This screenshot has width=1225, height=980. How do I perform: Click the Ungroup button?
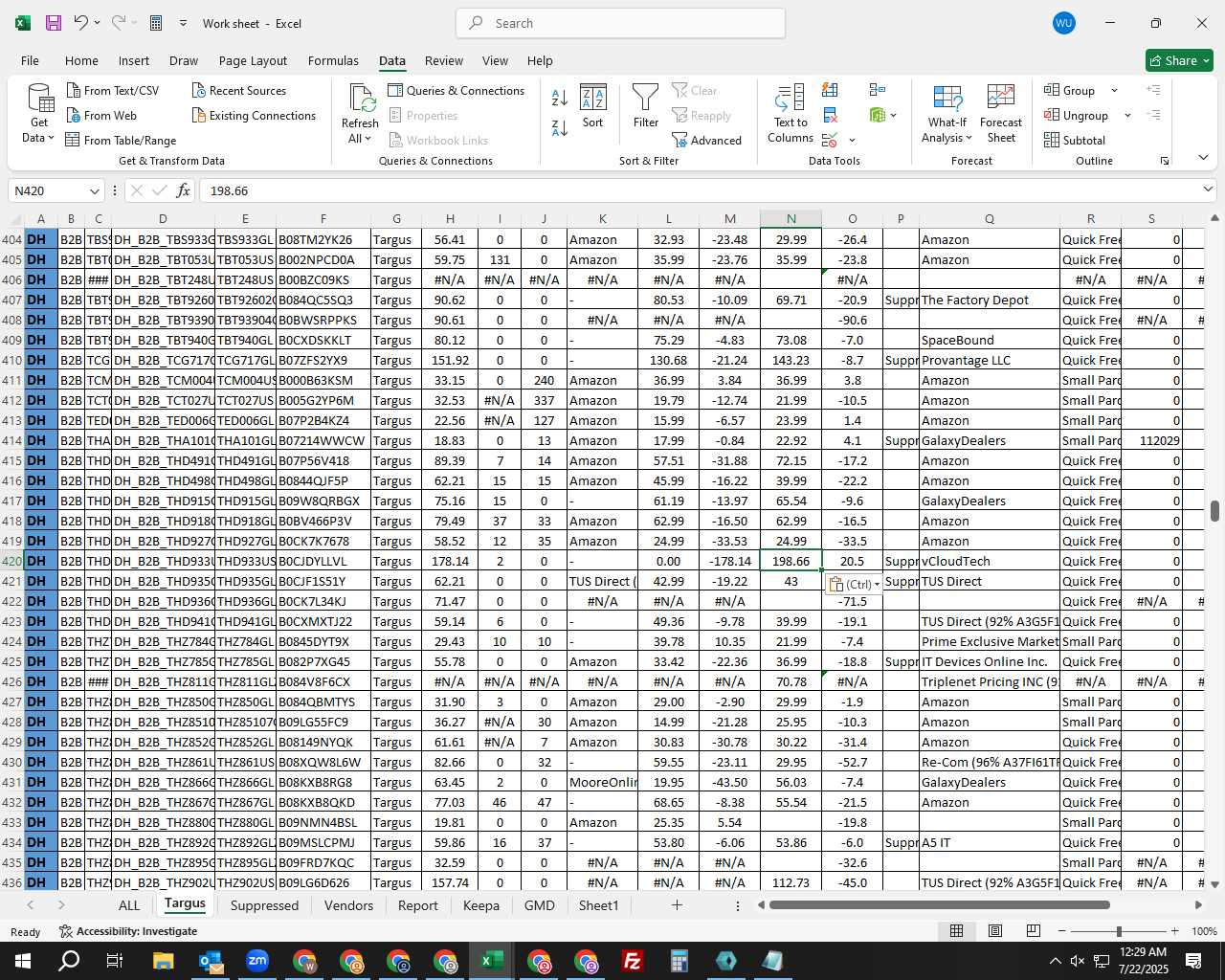click(x=1076, y=115)
